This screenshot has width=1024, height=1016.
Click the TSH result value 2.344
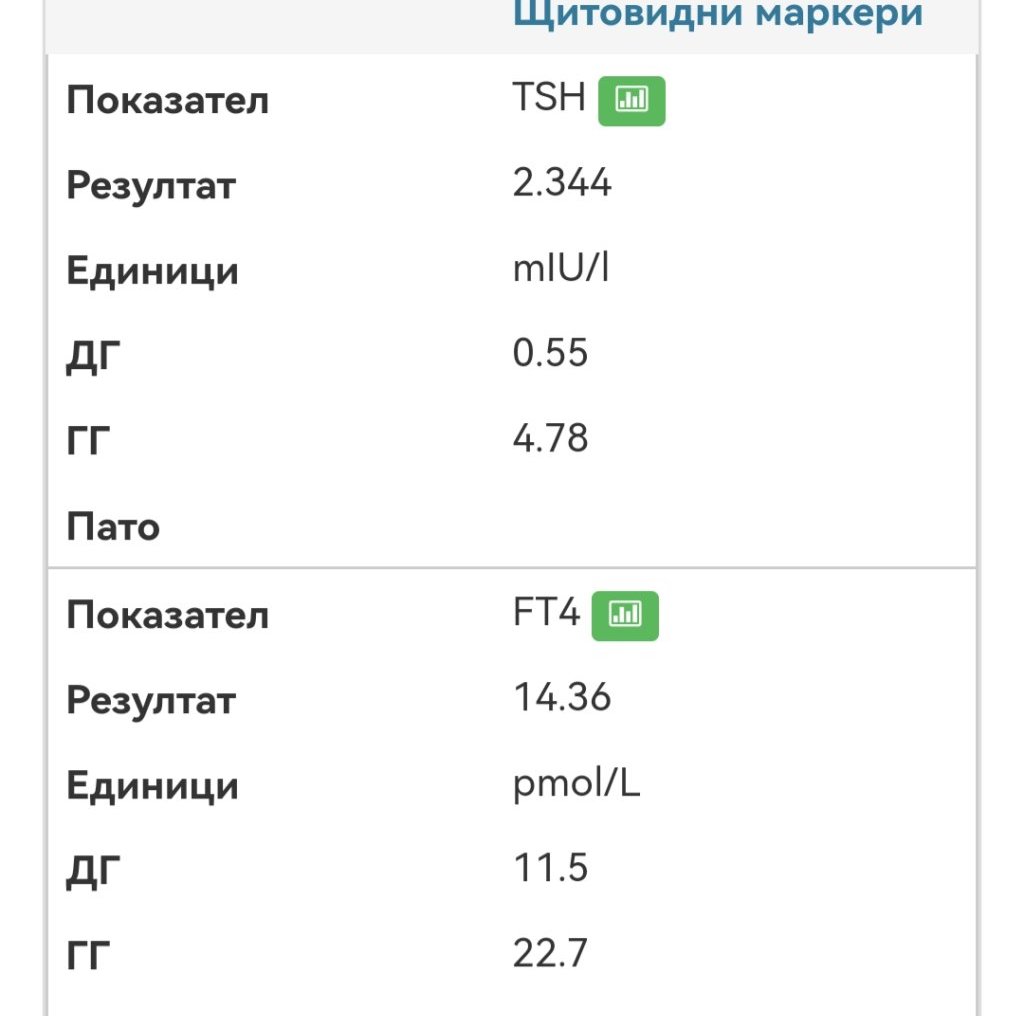tap(561, 184)
